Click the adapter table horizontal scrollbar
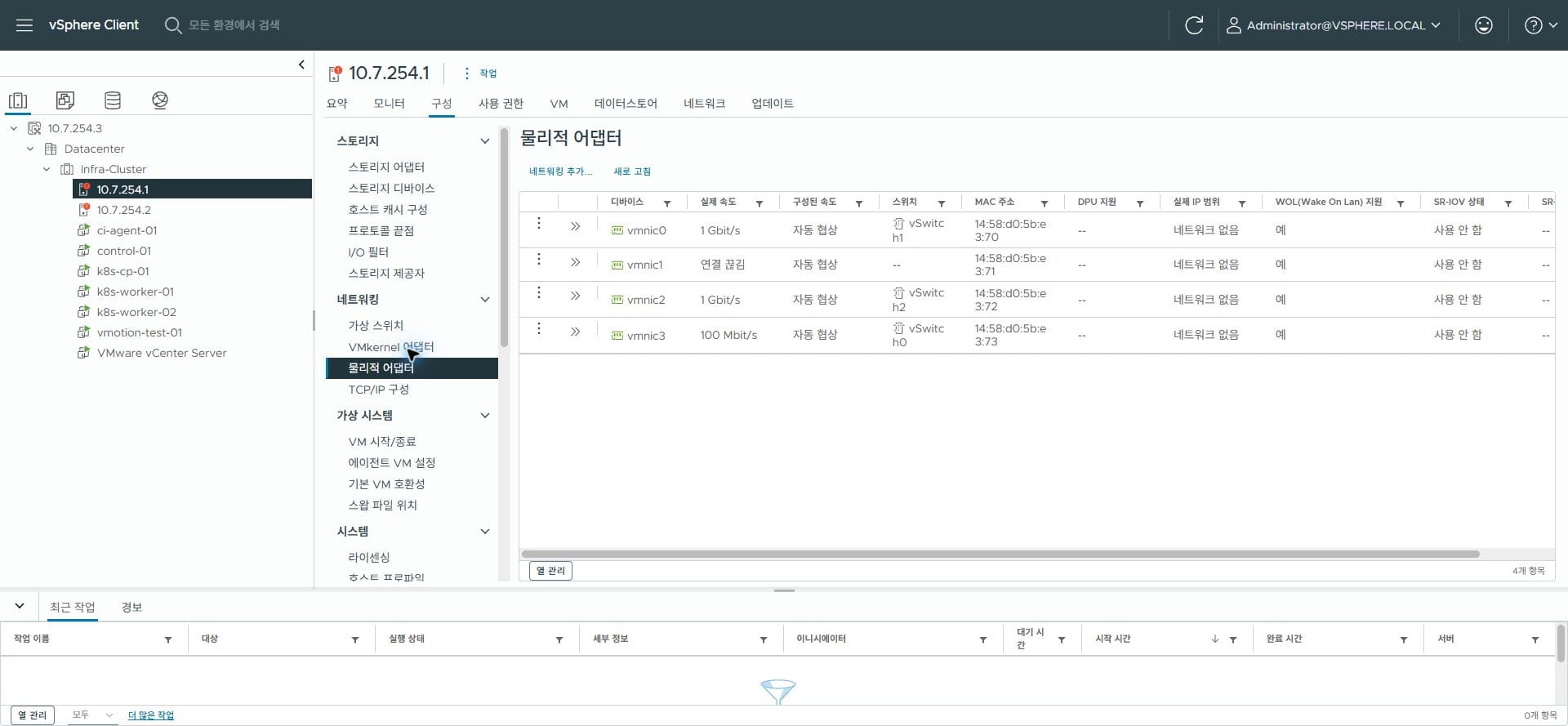The width and height of the screenshot is (1568, 726). [x=1000, y=554]
